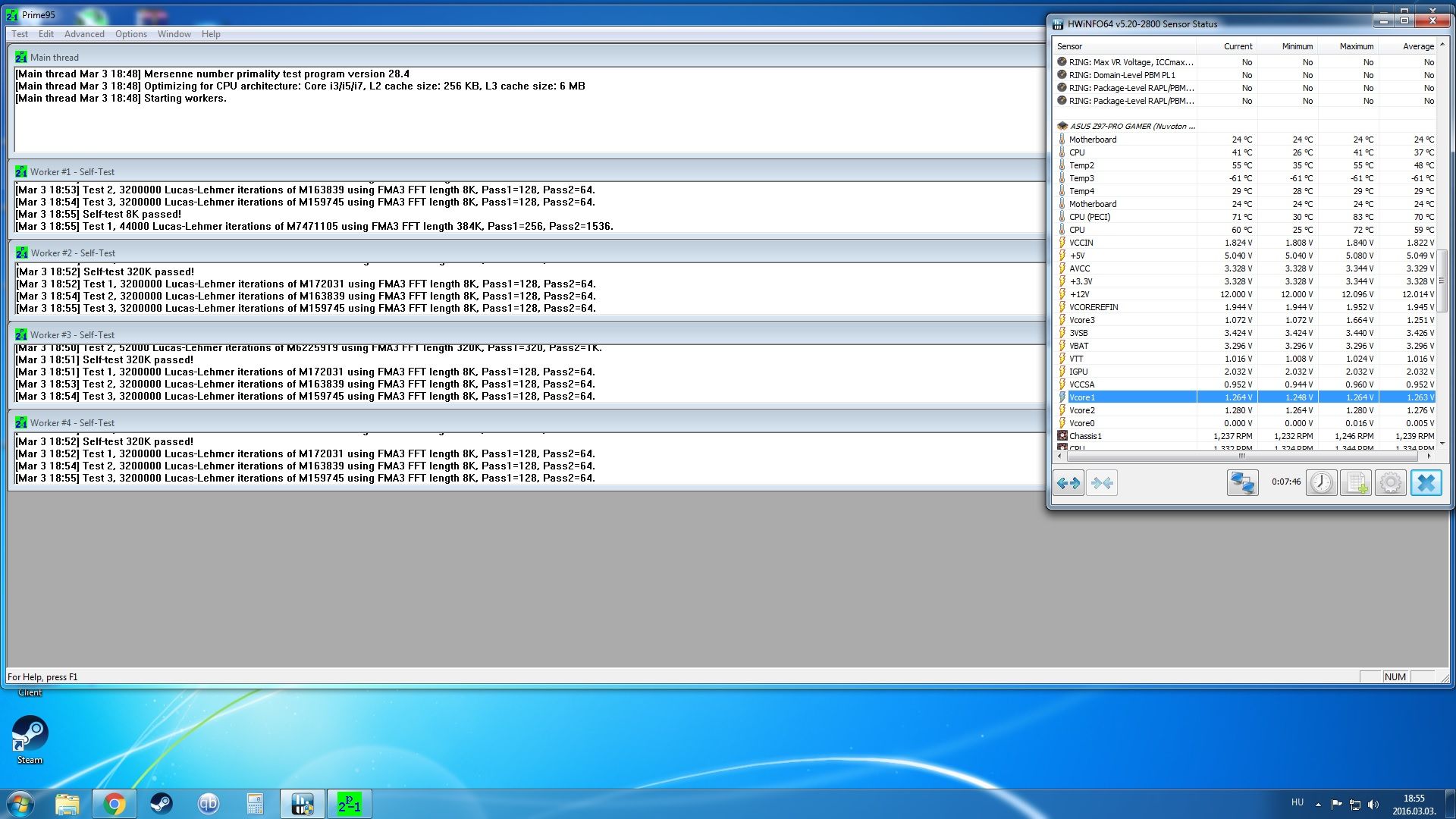
Task: Select CPU (PECI) temperature row
Action: click(1245, 217)
